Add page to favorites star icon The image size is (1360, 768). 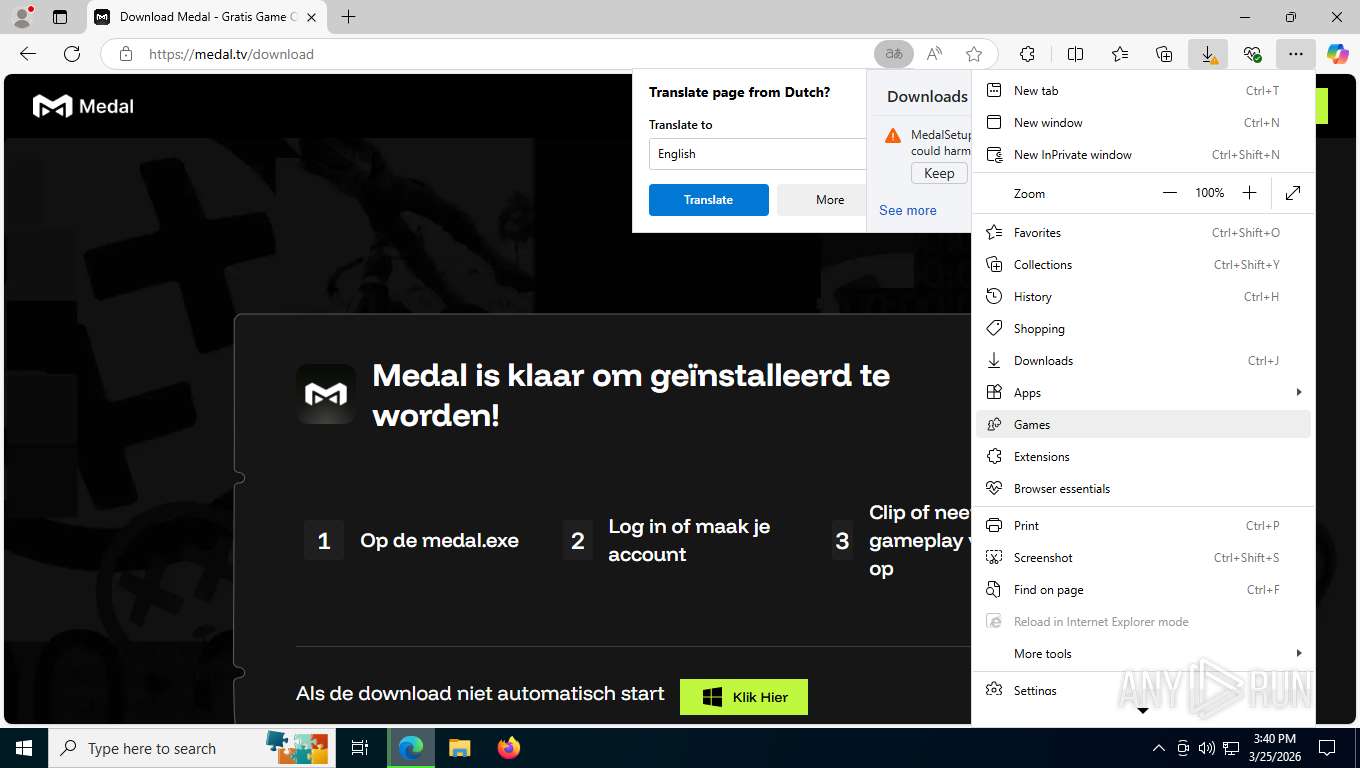(974, 54)
